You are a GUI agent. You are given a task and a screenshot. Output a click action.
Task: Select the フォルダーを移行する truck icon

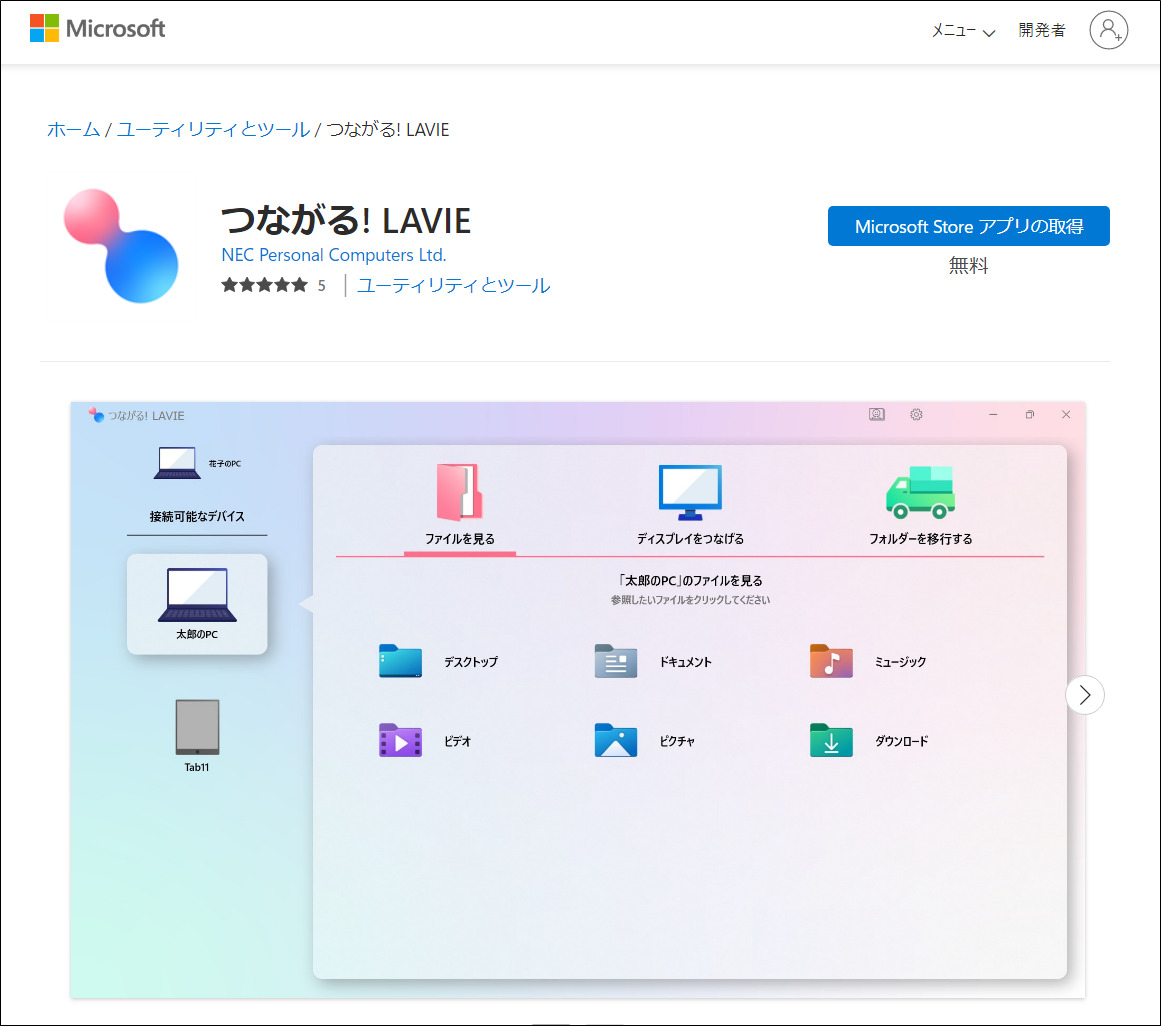click(x=920, y=492)
